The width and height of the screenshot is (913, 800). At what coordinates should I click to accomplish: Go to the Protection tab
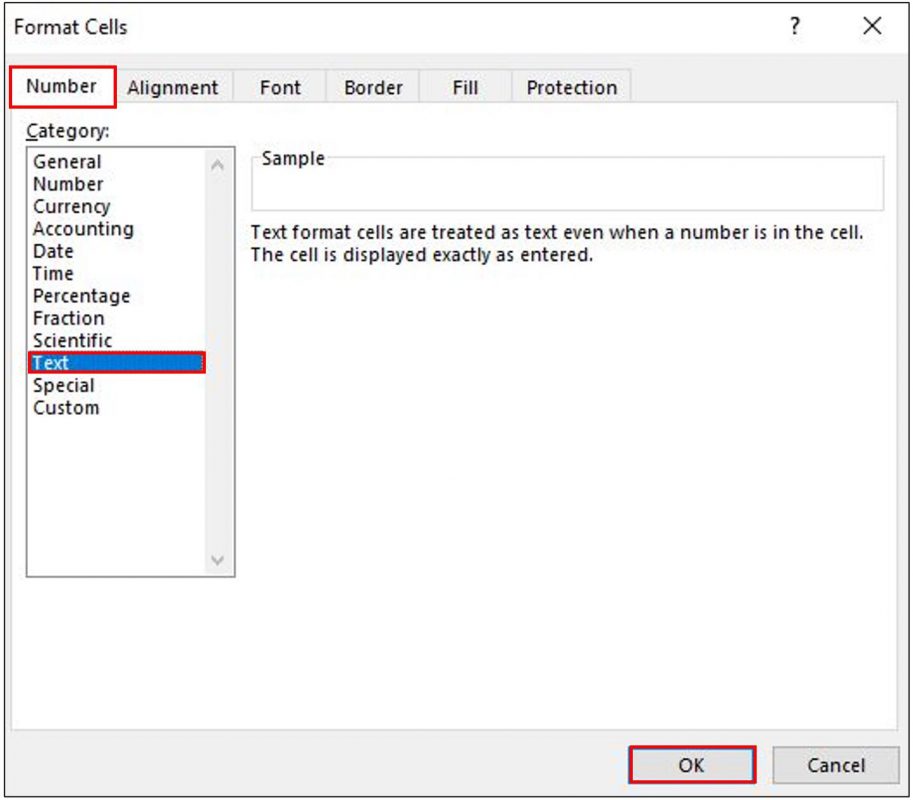572,88
